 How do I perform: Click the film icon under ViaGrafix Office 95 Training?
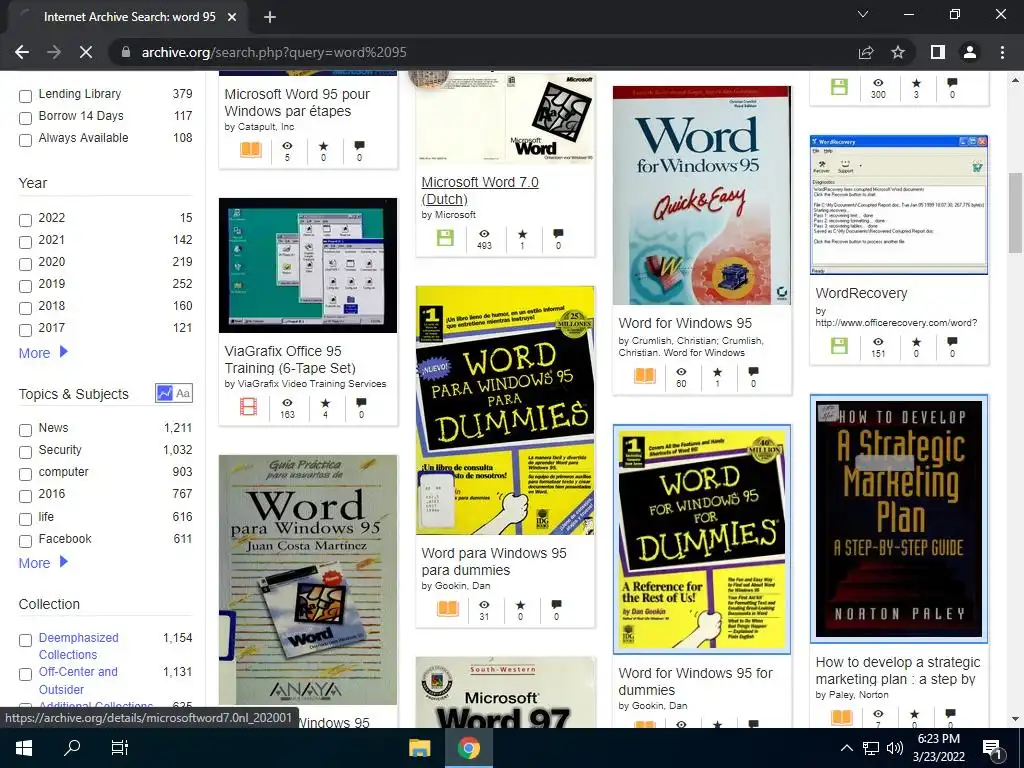click(248, 406)
